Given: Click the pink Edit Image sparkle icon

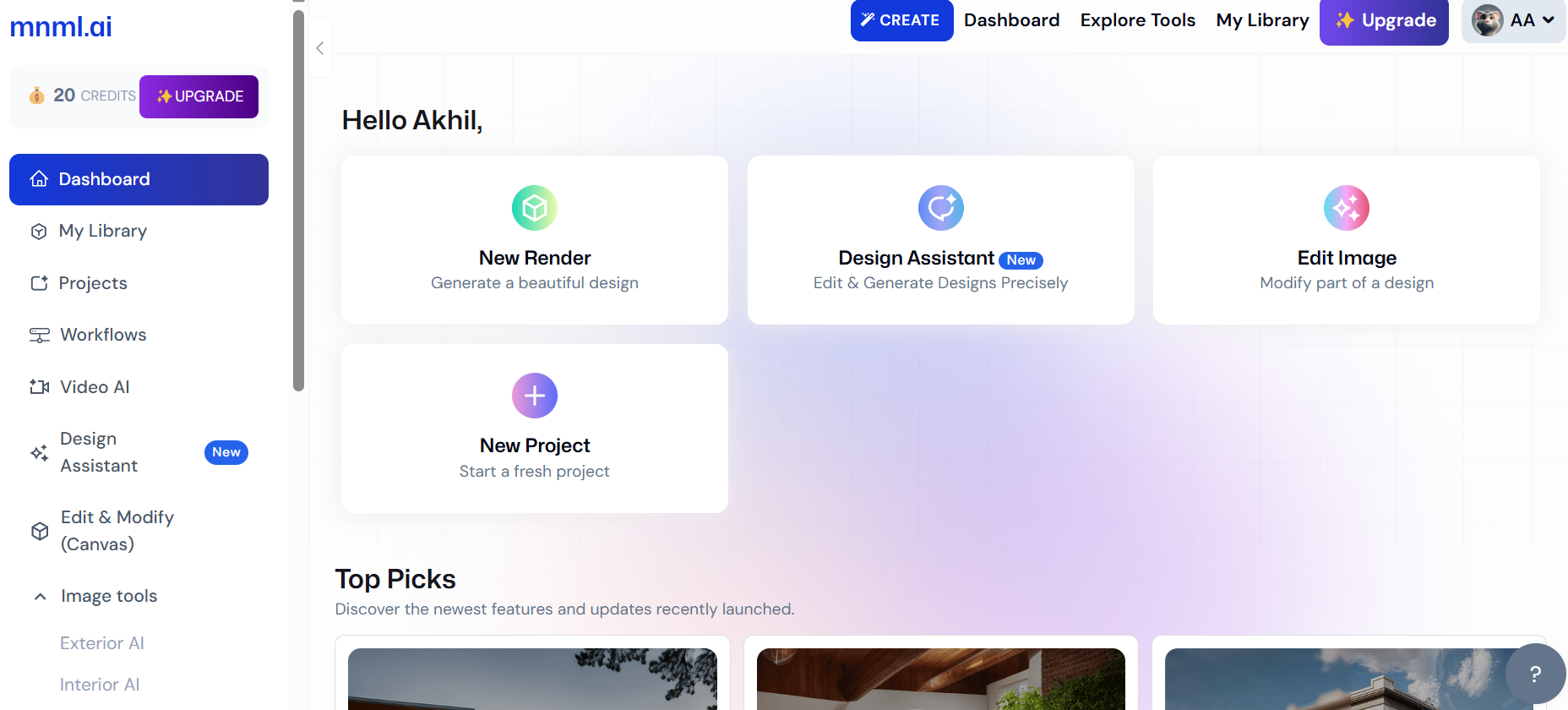Looking at the screenshot, I should (x=1347, y=208).
